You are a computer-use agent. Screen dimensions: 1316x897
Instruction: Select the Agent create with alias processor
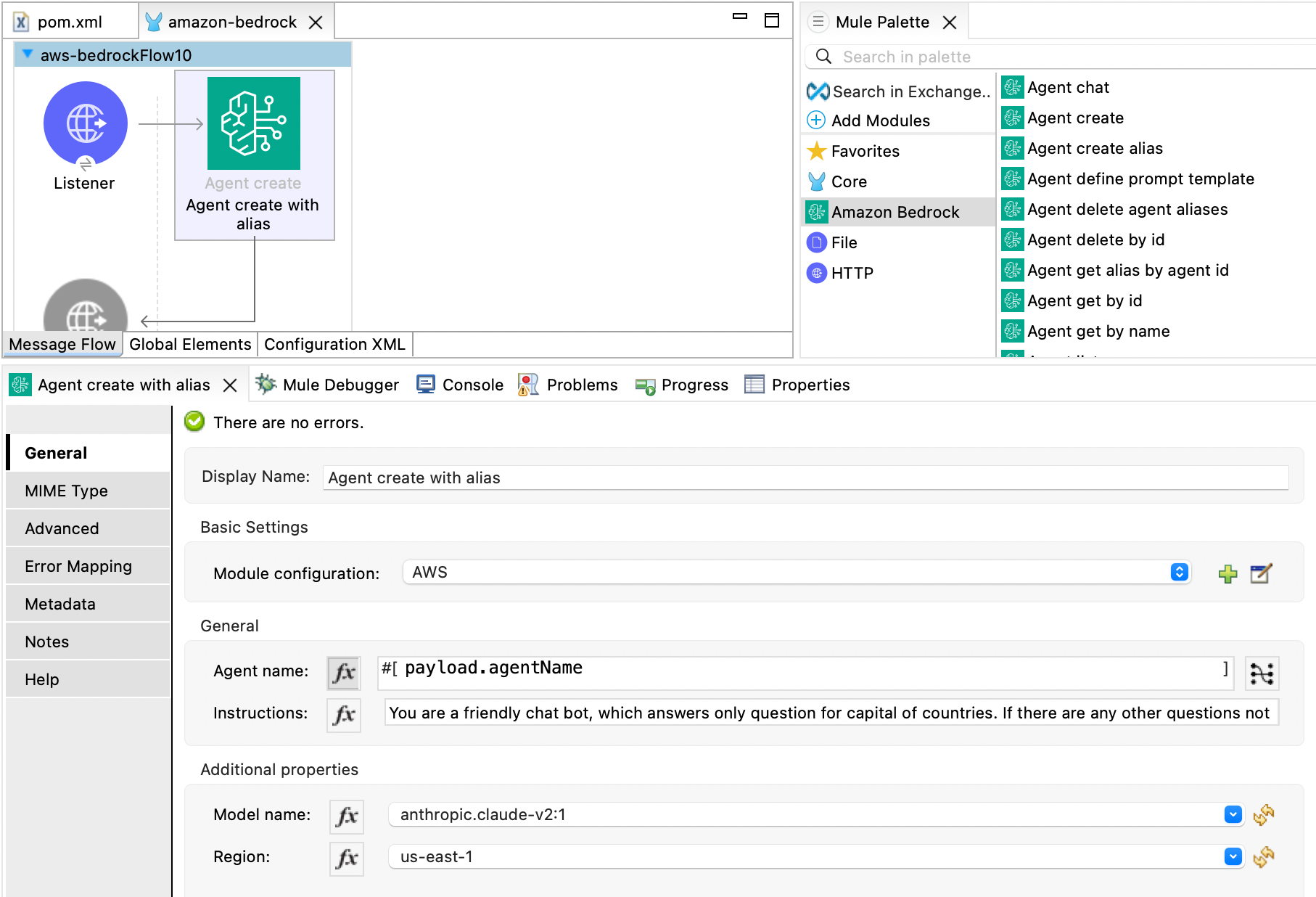[254, 155]
